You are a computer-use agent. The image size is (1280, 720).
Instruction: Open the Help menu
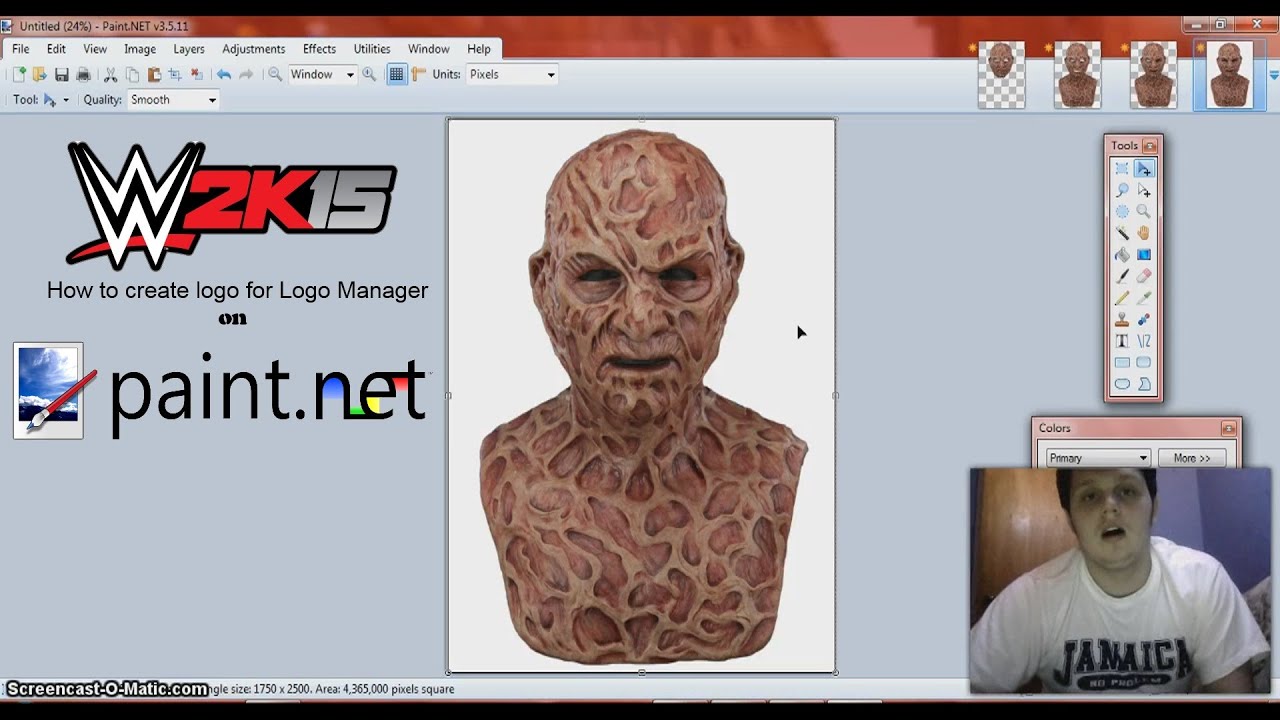tap(479, 49)
